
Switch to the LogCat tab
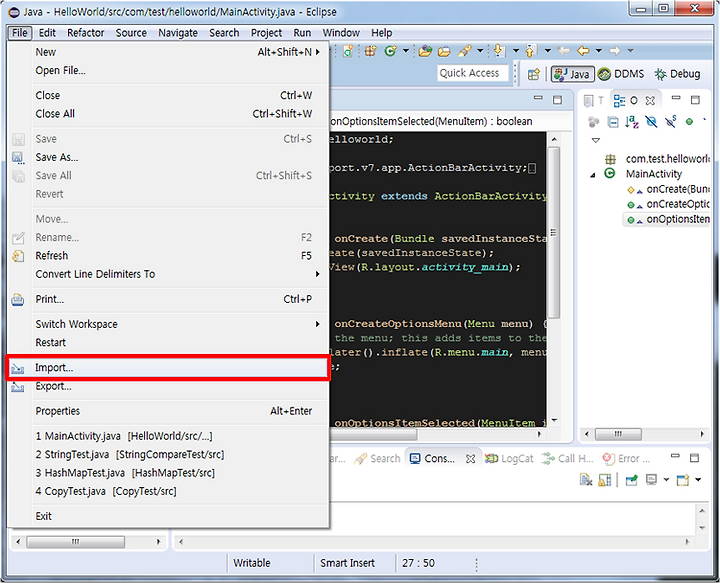point(509,458)
